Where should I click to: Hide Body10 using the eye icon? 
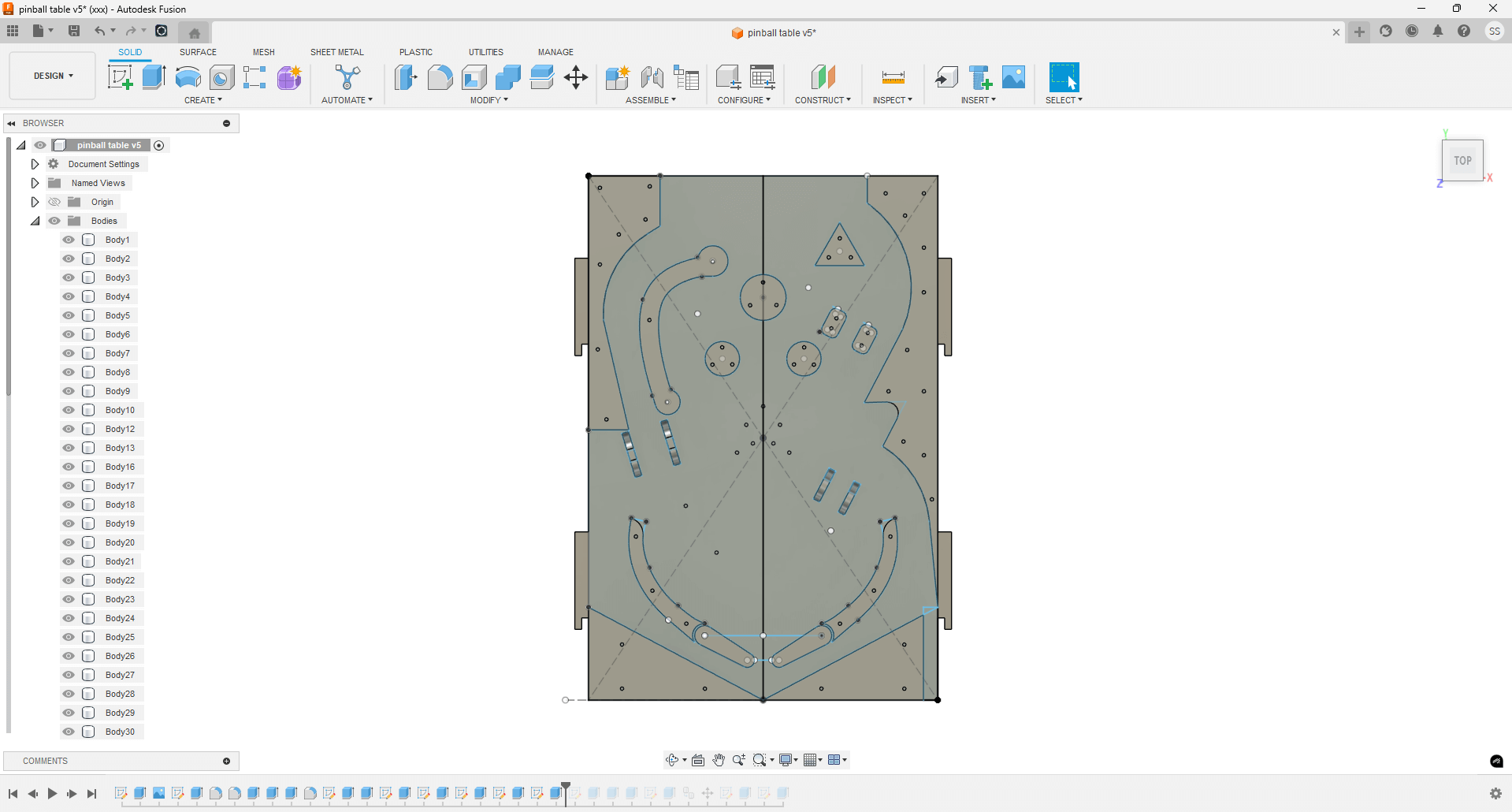[x=69, y=410]
